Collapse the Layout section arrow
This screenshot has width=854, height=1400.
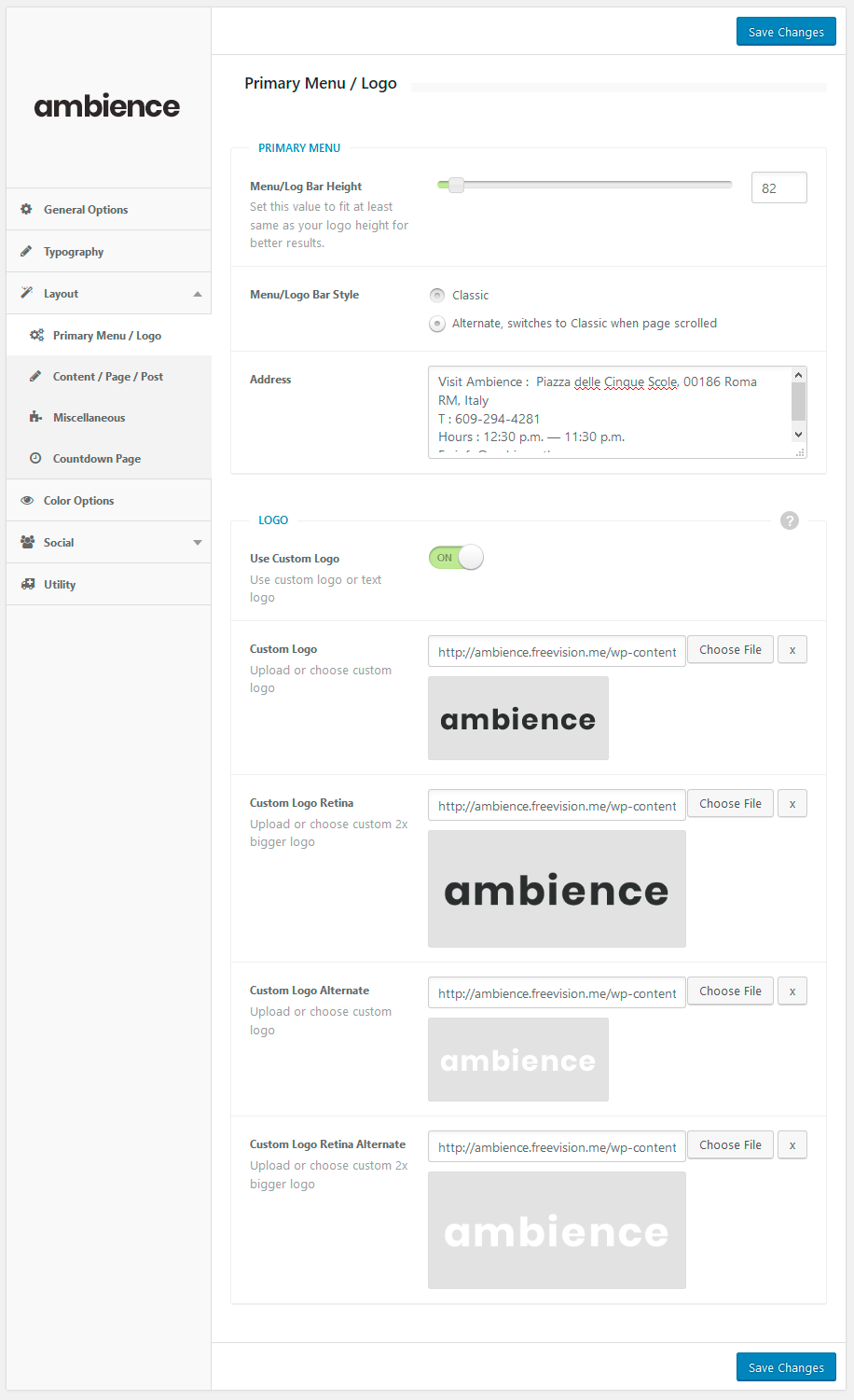[197, 294]
